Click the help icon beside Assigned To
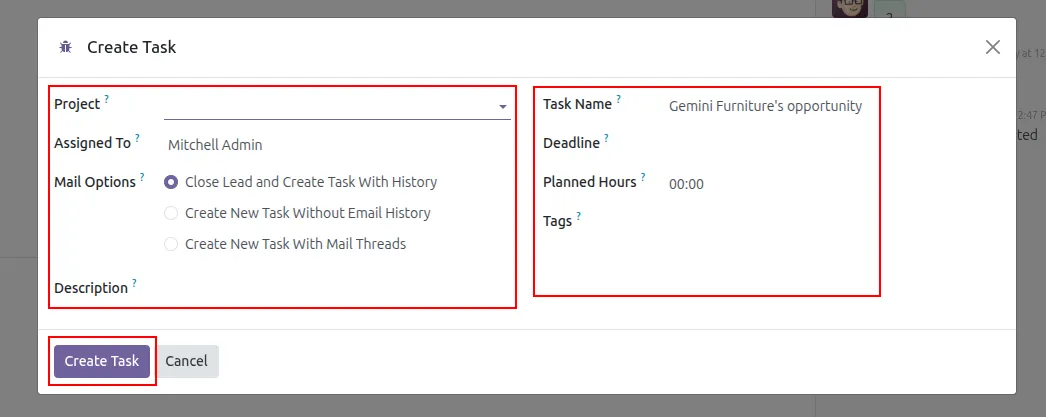This screenshot has height=417, width=1046. 137,138
